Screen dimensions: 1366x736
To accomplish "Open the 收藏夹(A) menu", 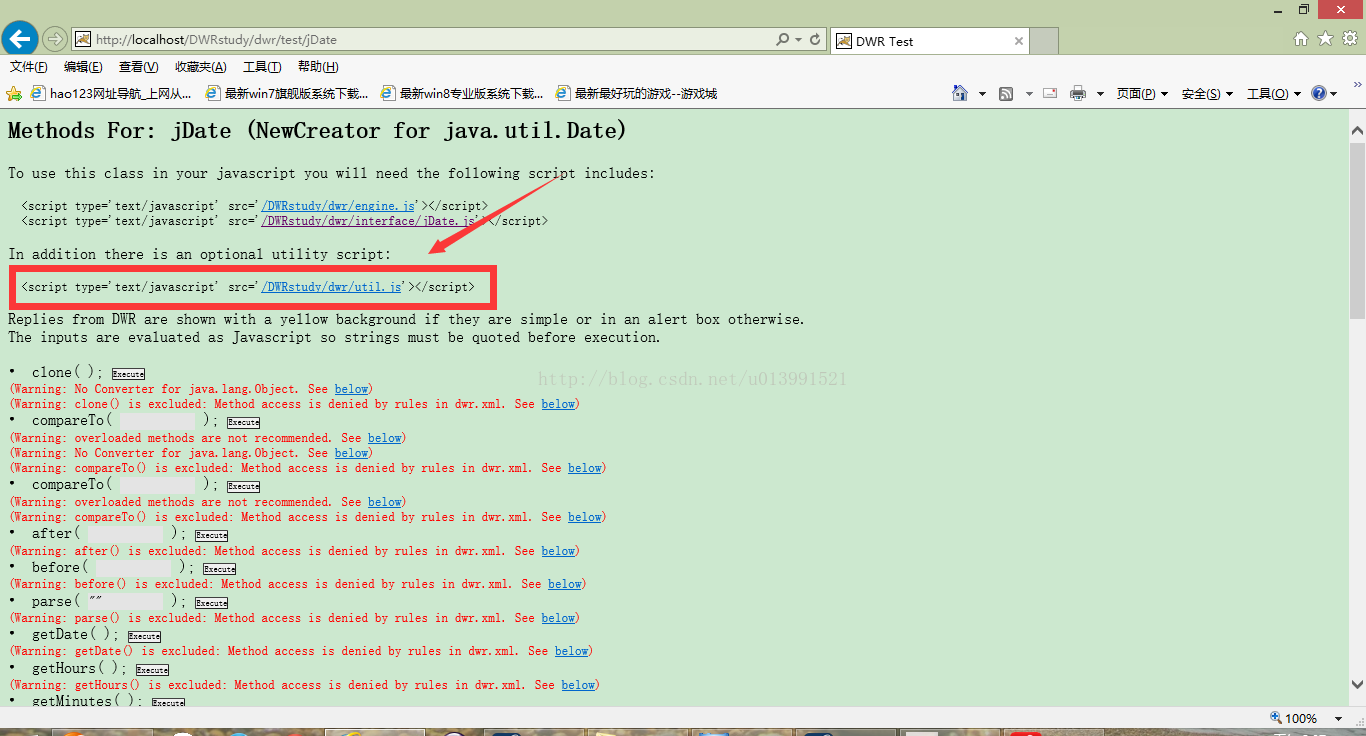I will pos(200,67).
